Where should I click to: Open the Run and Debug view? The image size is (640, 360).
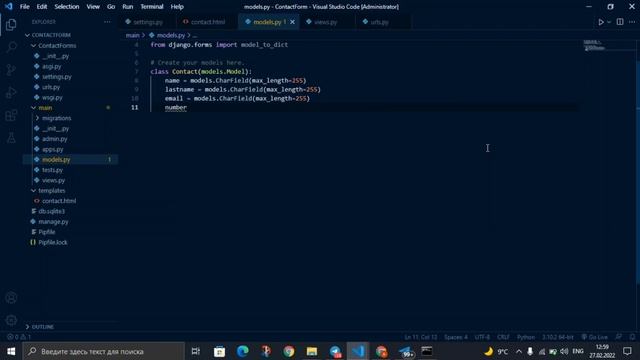coord(11,93)
